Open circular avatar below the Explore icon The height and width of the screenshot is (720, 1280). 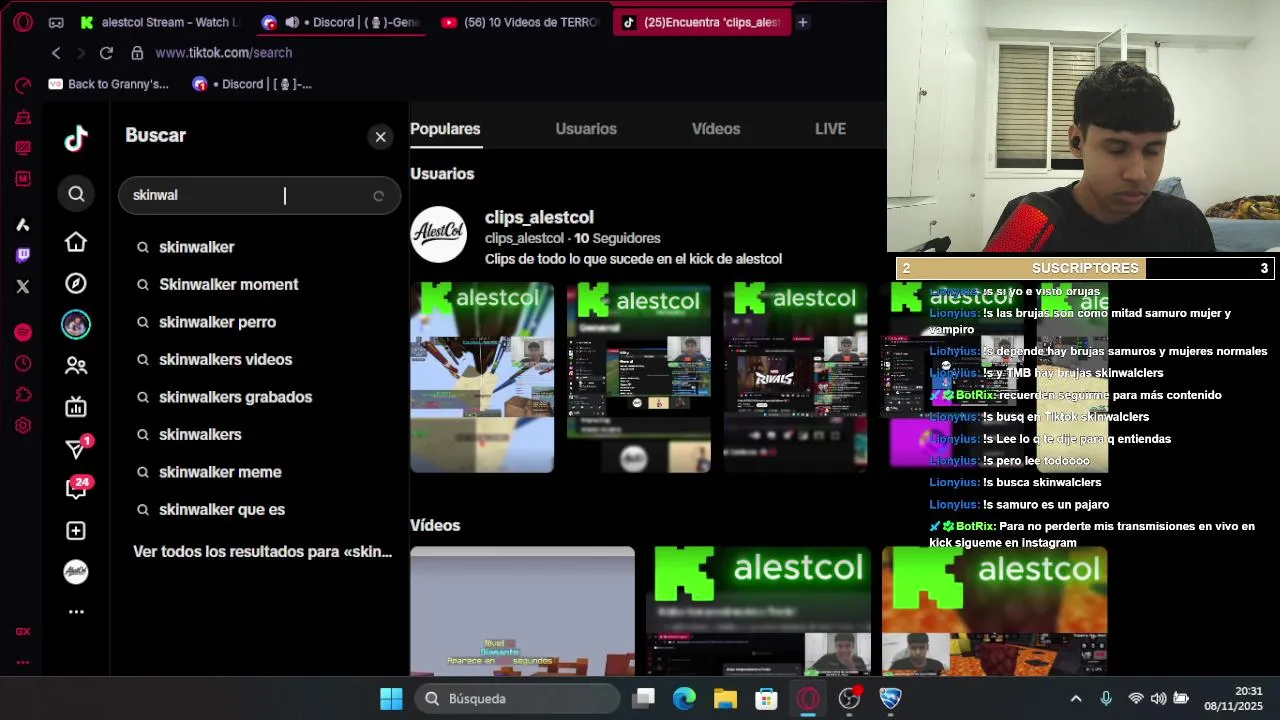pos(76,324)
